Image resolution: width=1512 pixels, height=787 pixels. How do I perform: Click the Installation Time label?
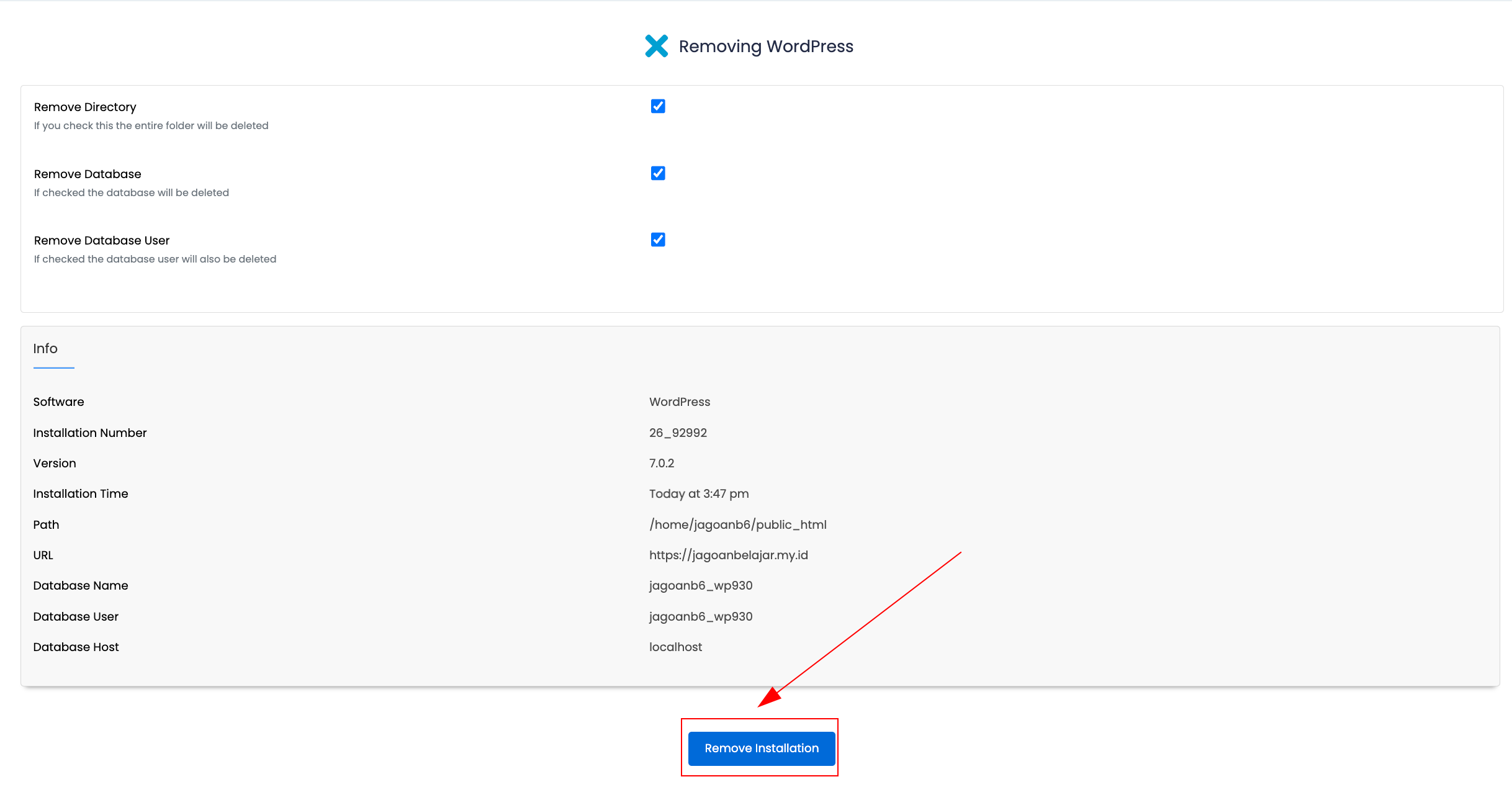(81, 494)
